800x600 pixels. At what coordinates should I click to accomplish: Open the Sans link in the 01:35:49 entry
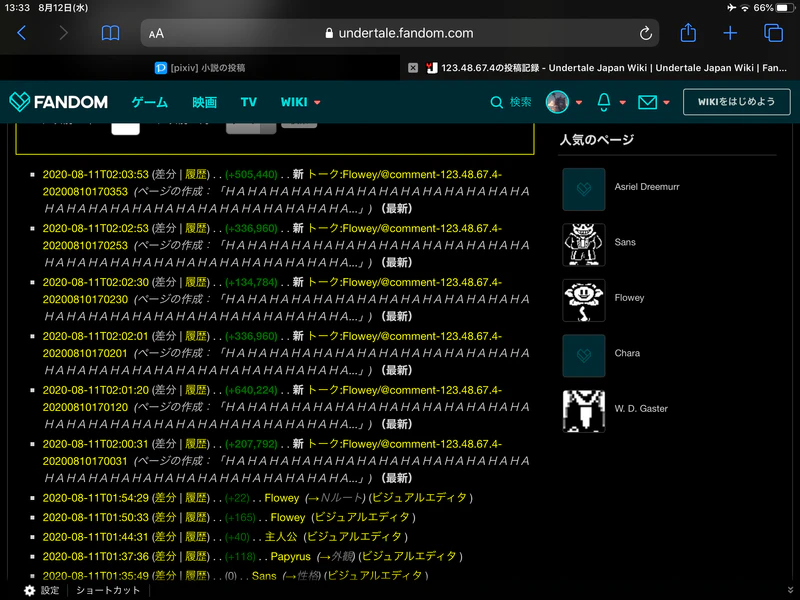(264, 576)
